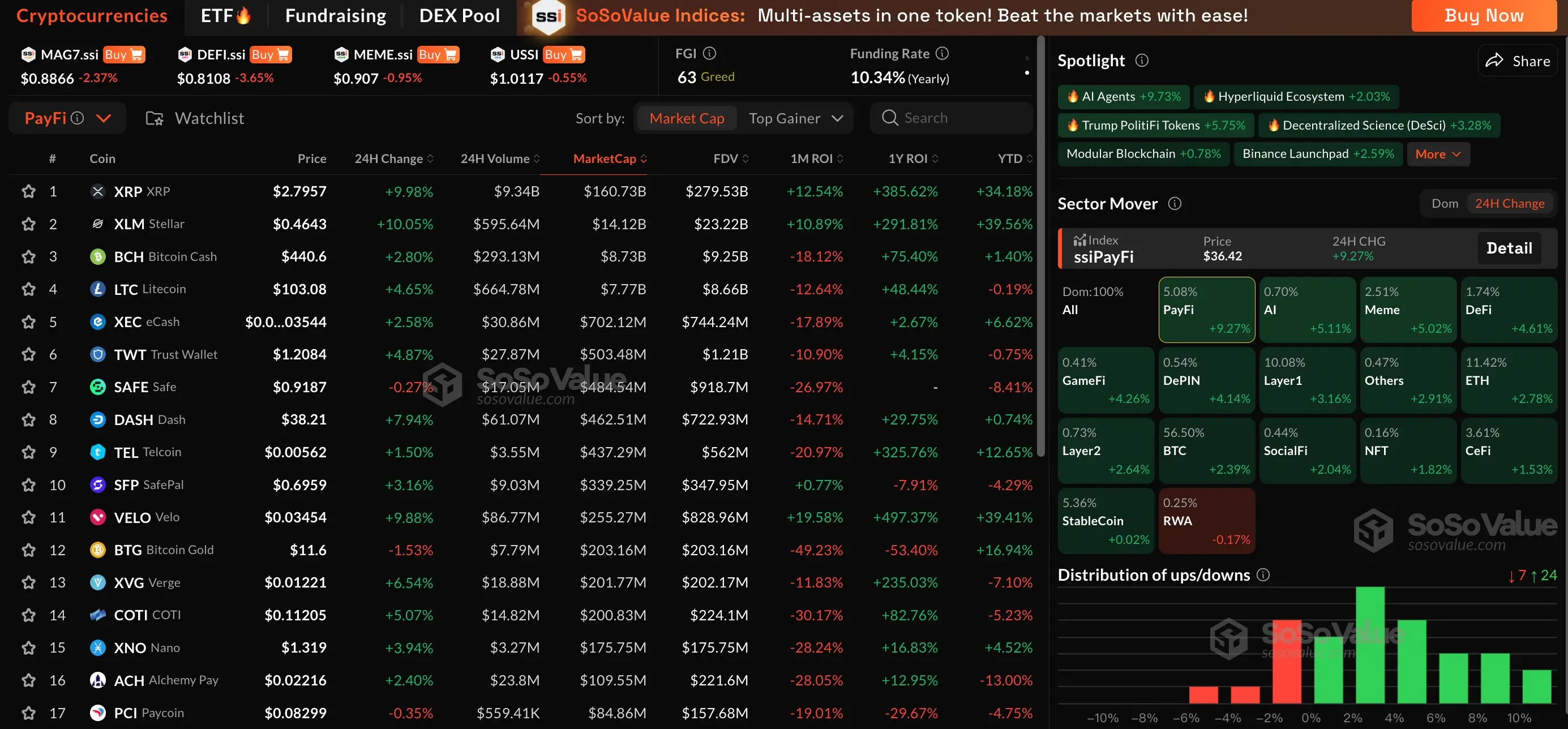Image resolution: width=1568 pixels, height=729 pixels.
Task: Click the search magnifier icon
Action: point(890,118)
